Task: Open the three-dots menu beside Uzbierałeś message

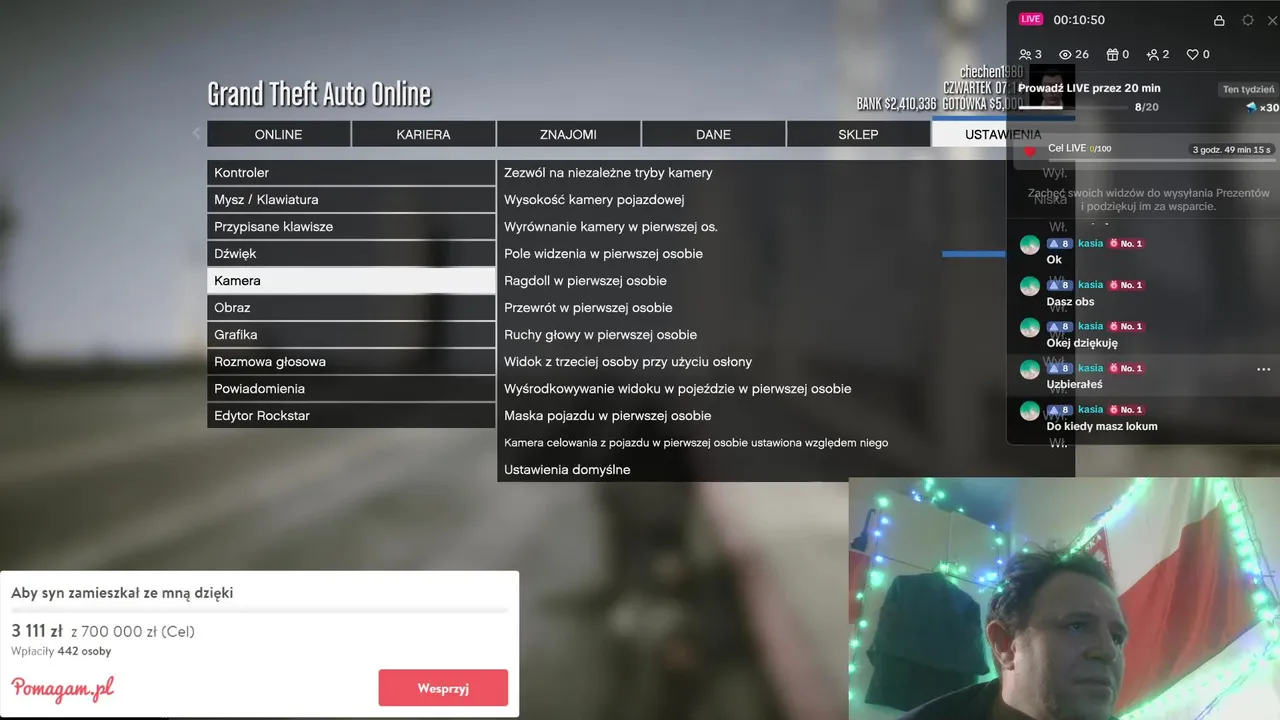Action: coord(1263,369)
